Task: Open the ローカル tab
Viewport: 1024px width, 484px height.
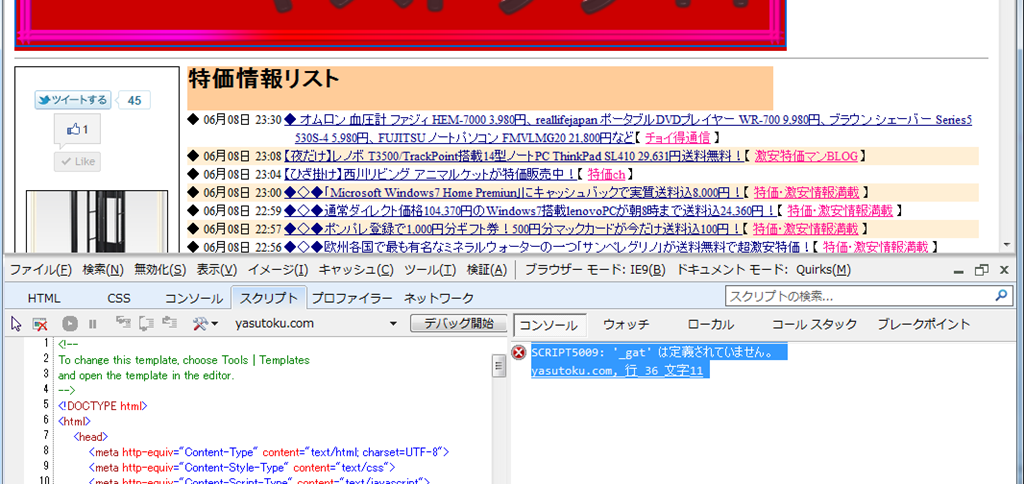Action: tap(711, 325)
